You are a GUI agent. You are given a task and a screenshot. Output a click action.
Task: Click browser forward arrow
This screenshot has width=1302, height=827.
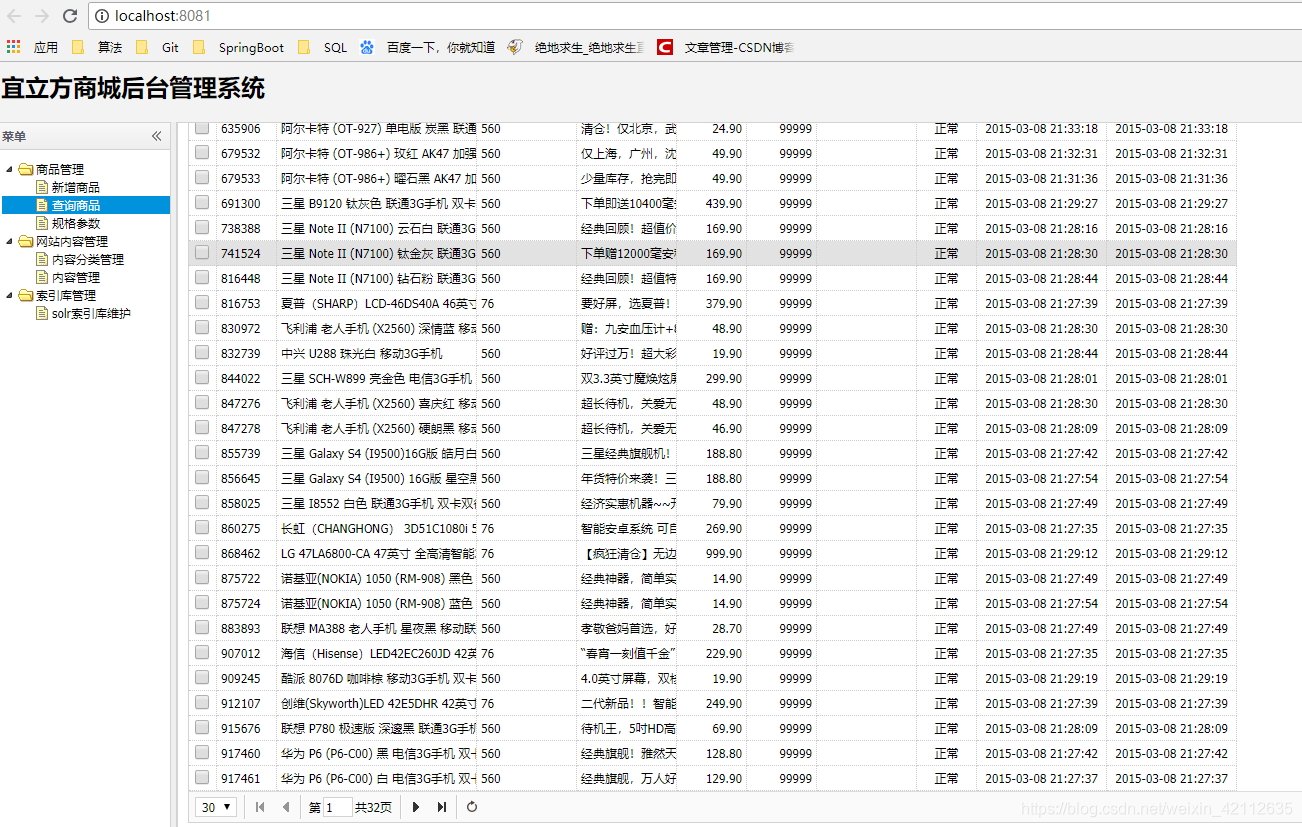tap(42, 16)
